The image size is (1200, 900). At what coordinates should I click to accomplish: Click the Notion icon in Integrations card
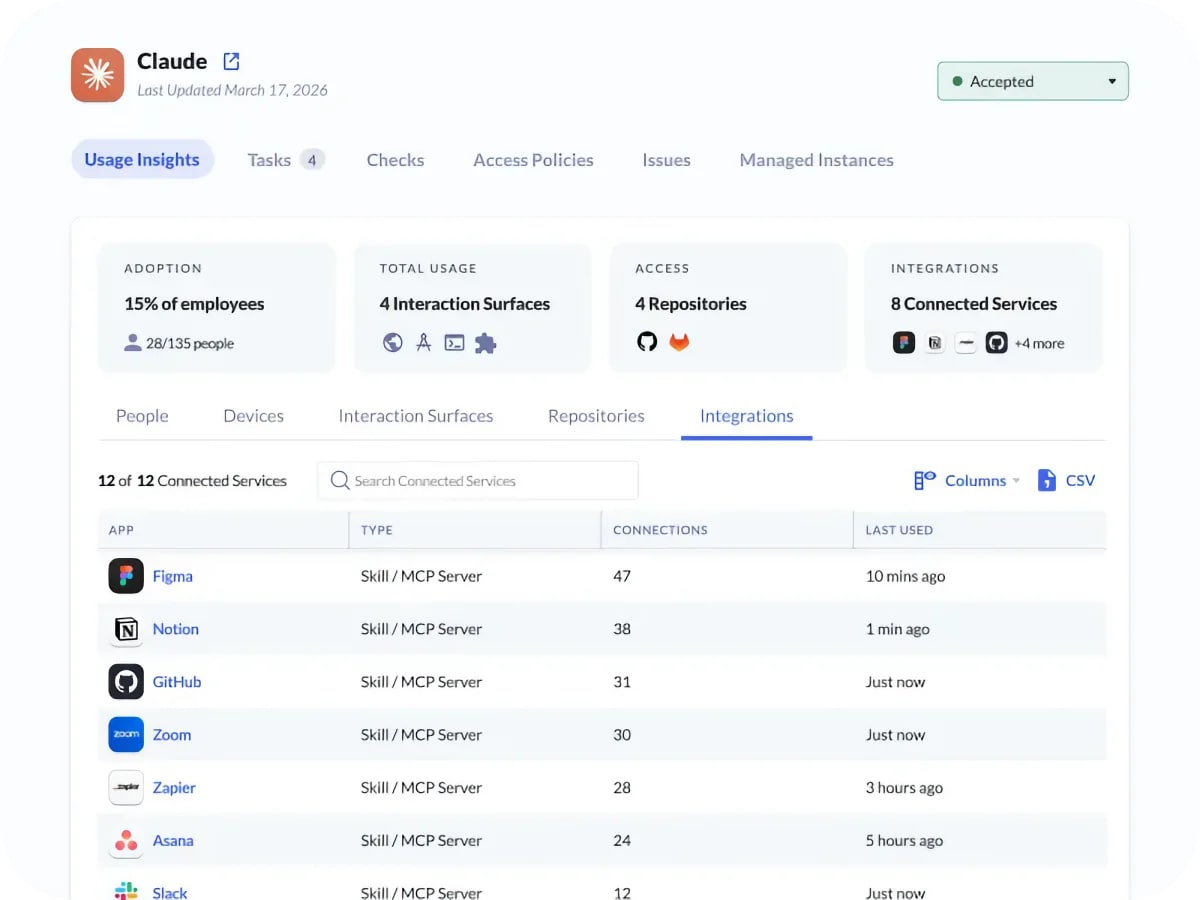click(x=935, y=343)
